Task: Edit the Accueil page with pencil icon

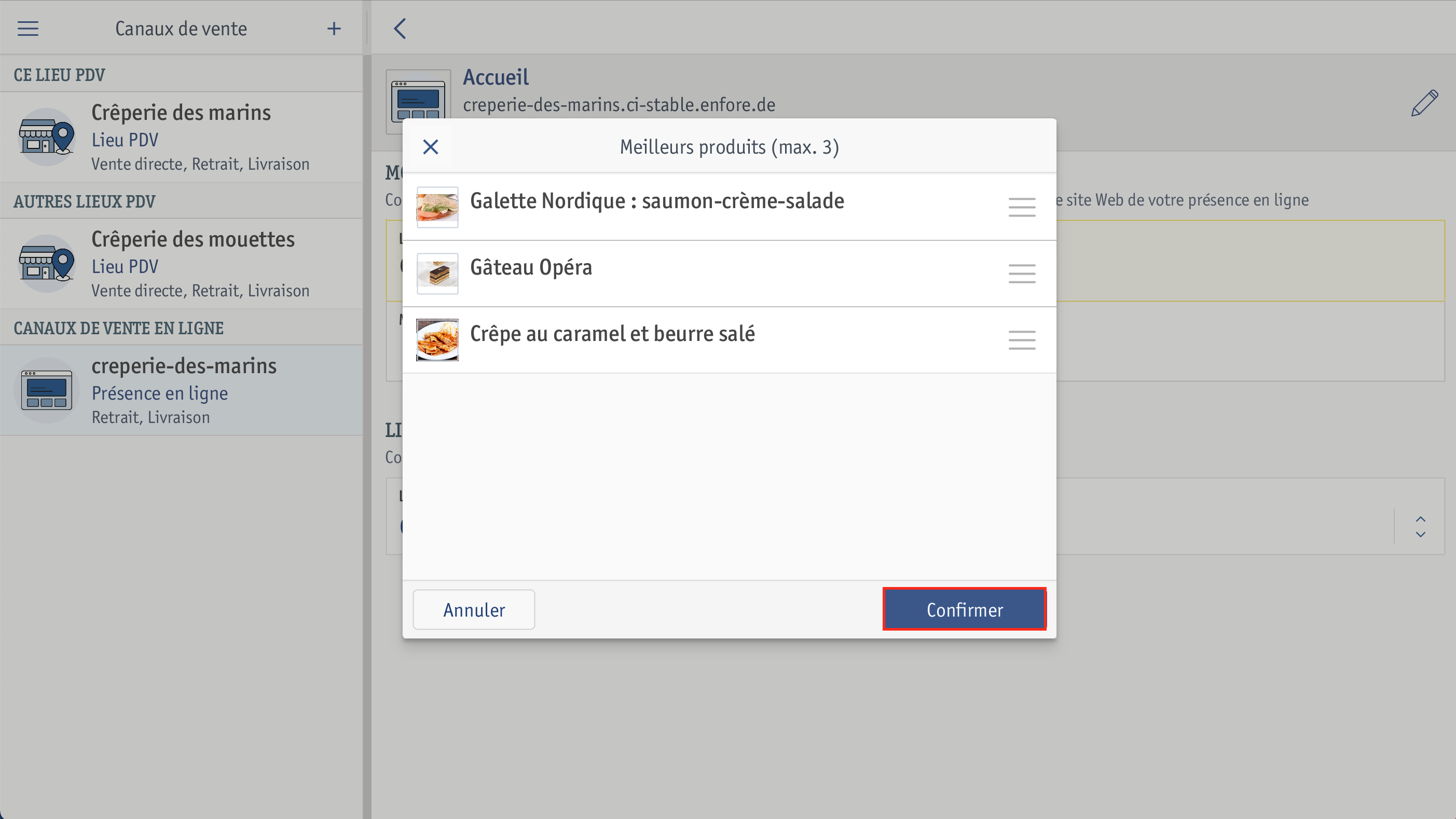Action: pos(1424,103)
